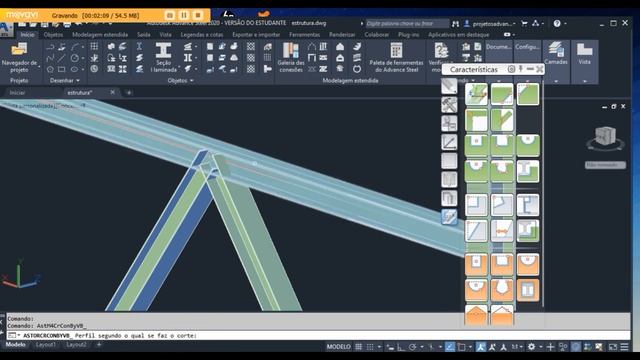Viewport: 640px width, 360px height.
Task: Select the diagonal line category icon in palette
Action: 449,142
